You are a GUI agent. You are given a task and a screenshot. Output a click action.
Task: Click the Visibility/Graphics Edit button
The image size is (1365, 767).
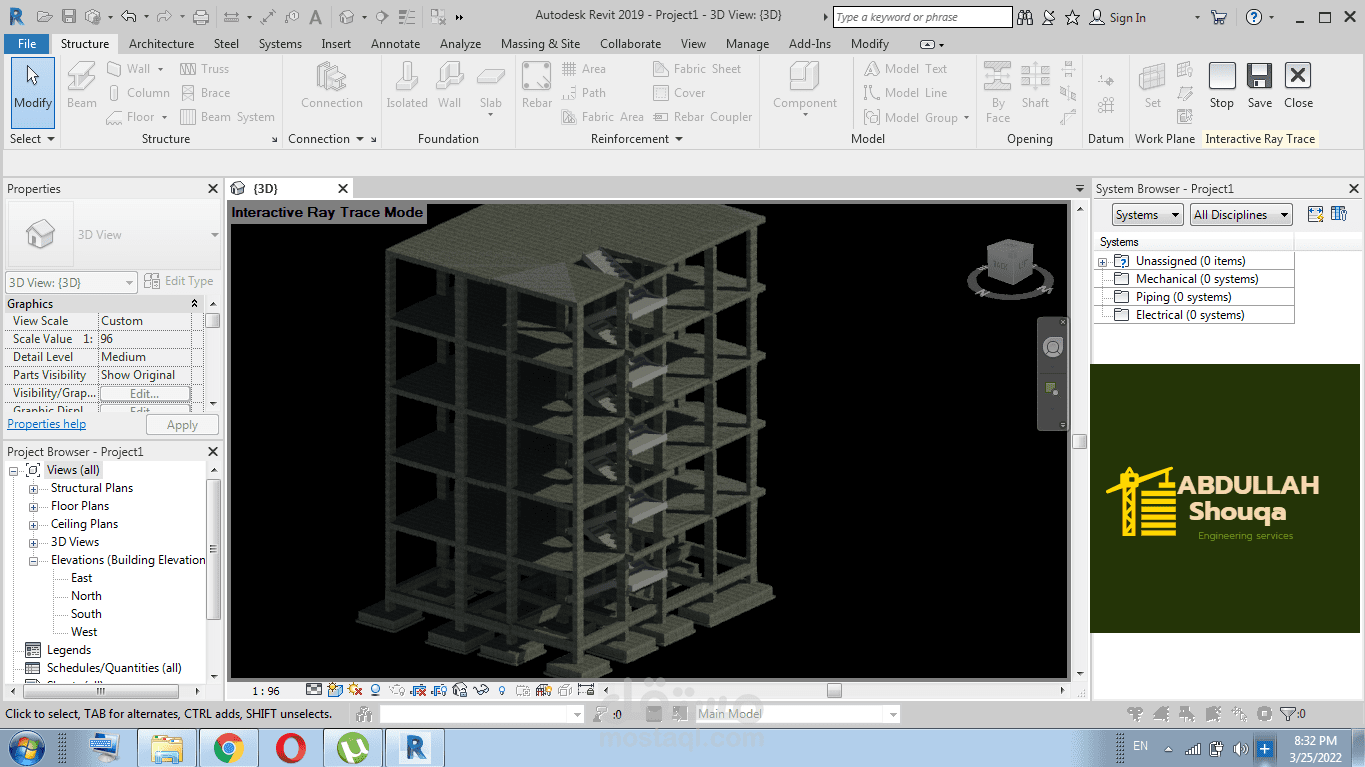pyautogui.click(x=145, y=394)
